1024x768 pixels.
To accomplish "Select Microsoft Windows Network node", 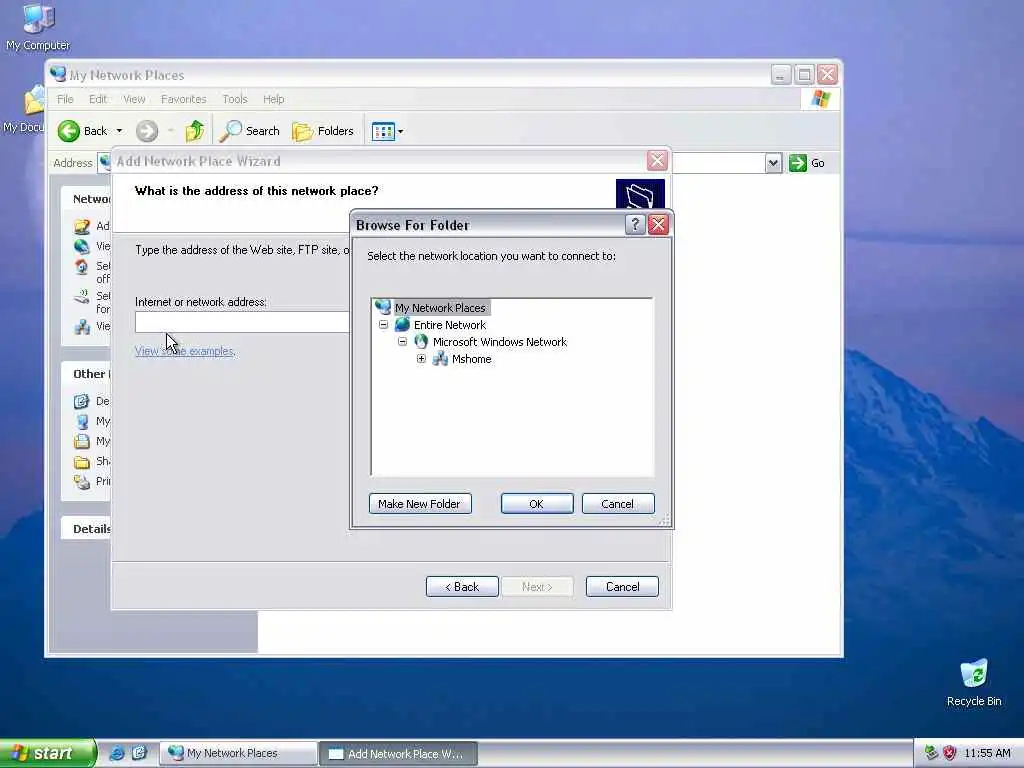I will (x=500, y=342).
